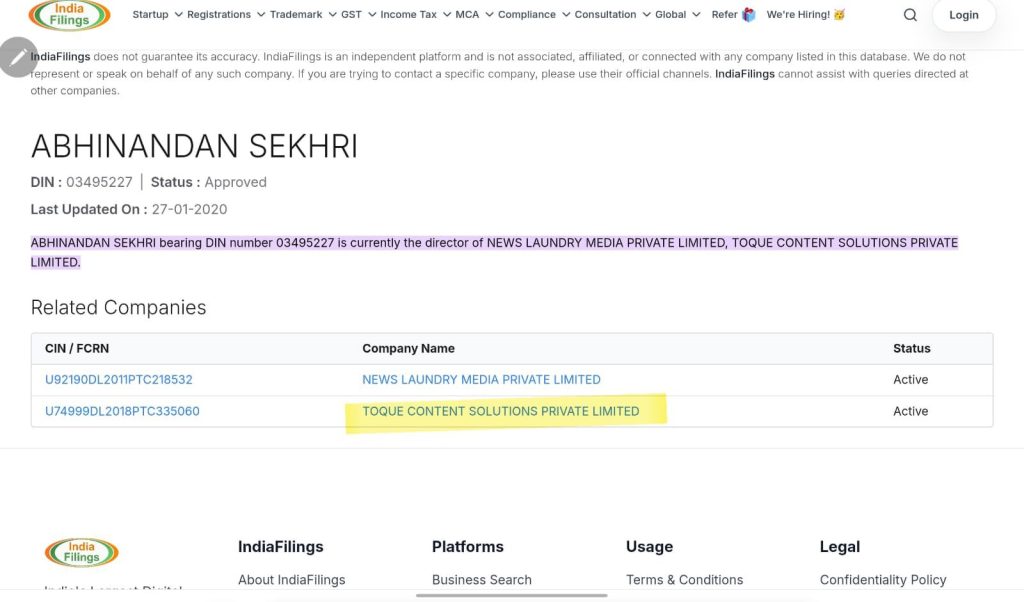Expand the Startup menu chevron
1024x602 pixels.
(x=178, y=14)
